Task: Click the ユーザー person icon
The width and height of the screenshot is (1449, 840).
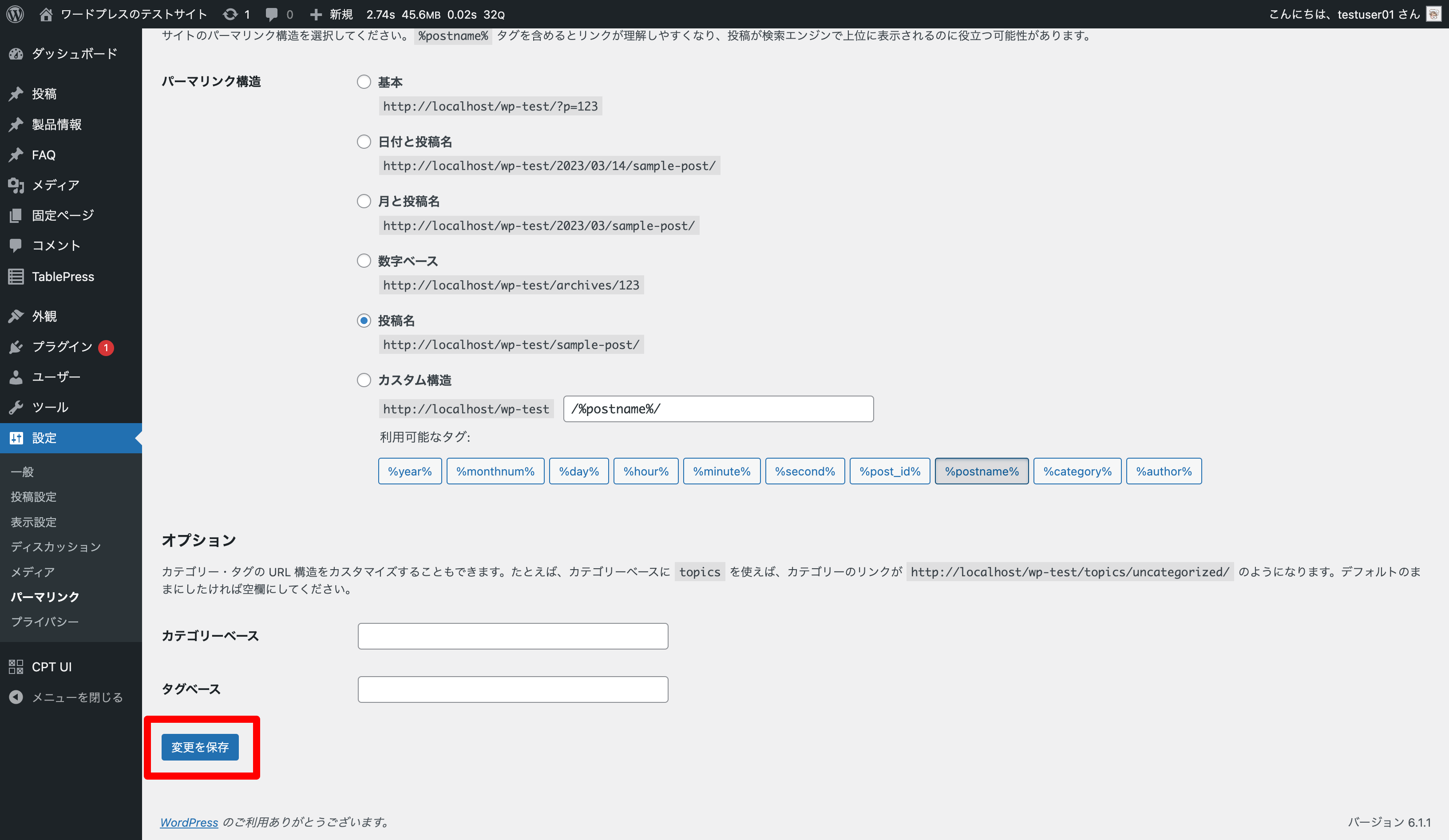Action: pos(16,377)
